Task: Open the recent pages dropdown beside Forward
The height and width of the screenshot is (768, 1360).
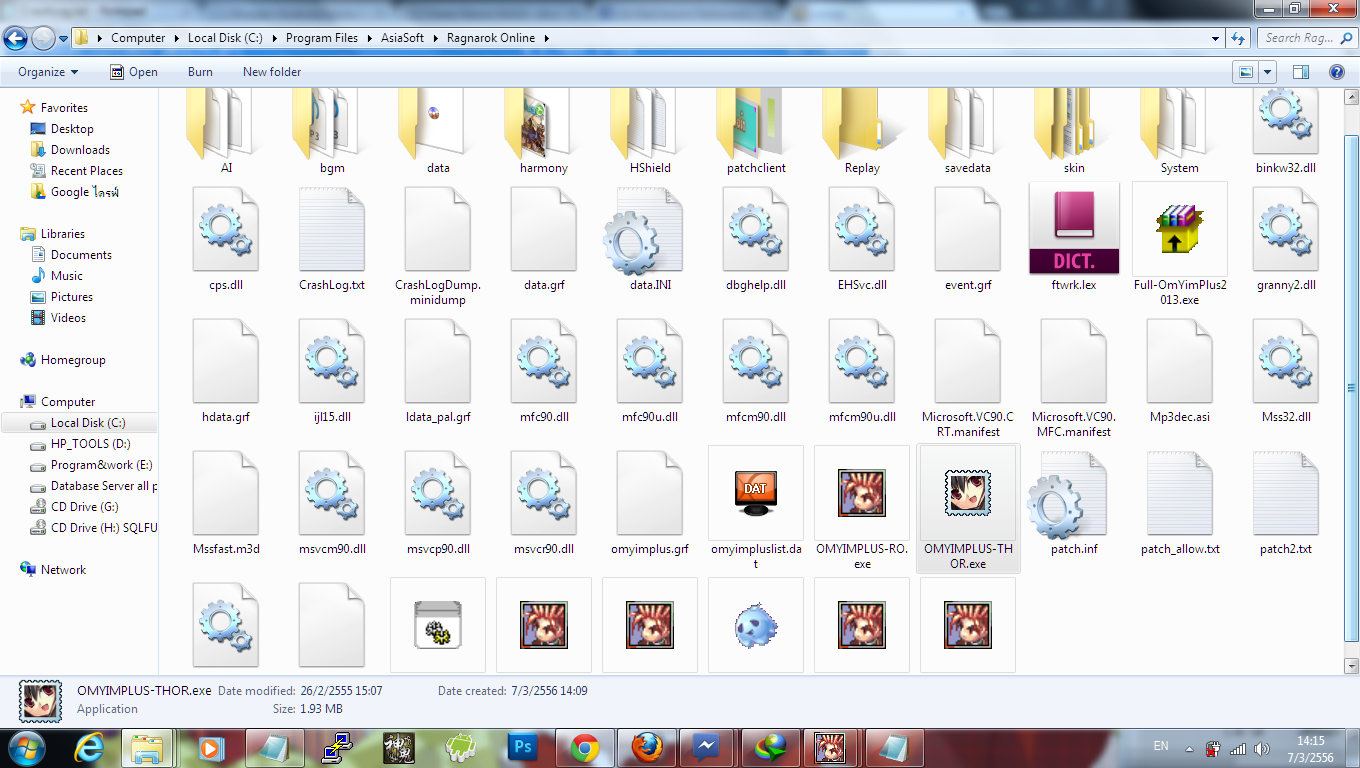Action: click(64, 39)
